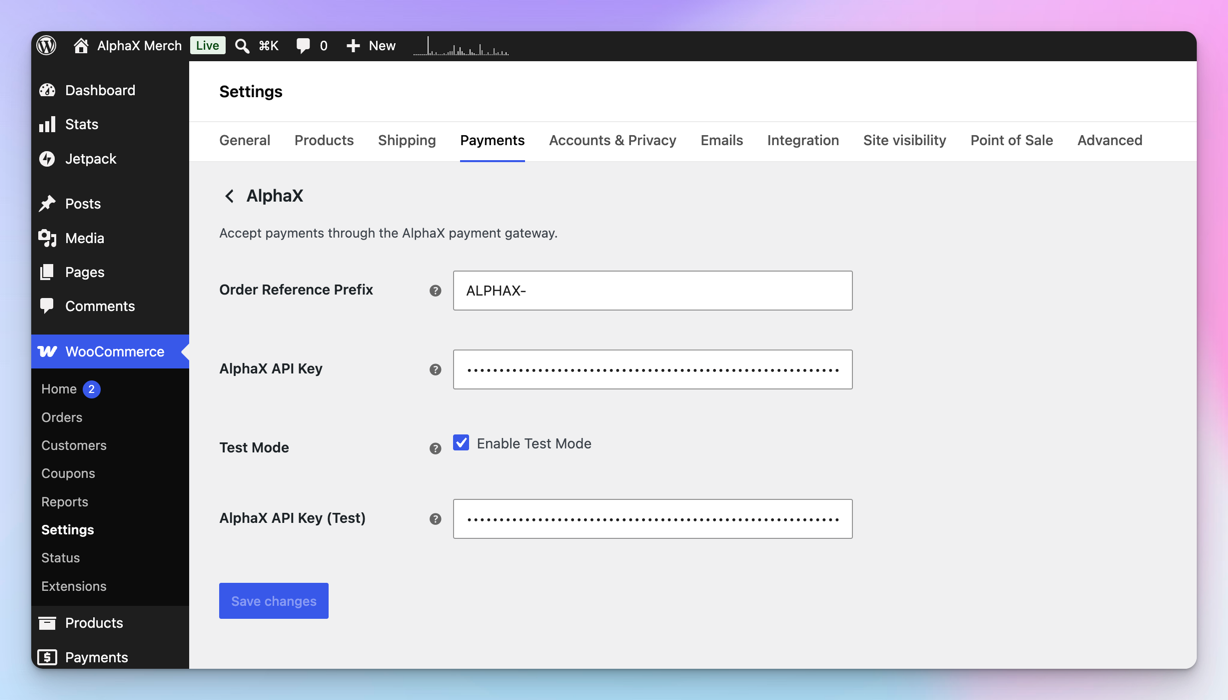Click the home icon beside AlphaX Merch

click(x=81, y=45)
